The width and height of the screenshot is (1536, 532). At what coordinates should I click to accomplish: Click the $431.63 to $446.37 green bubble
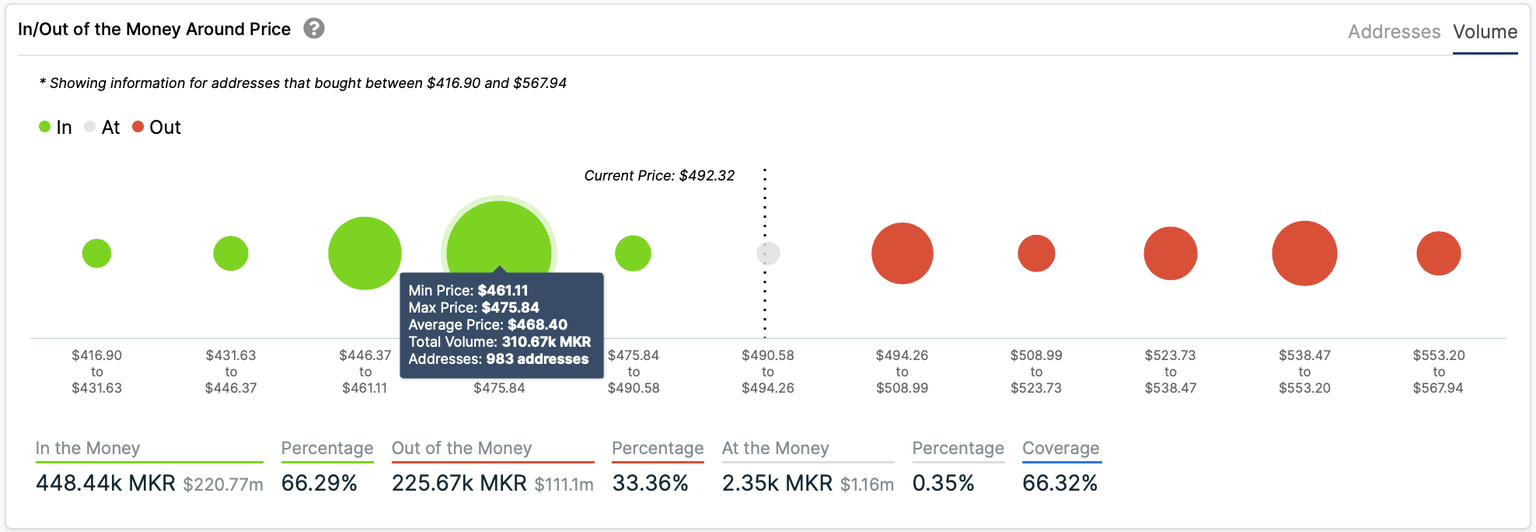point(231,253)
